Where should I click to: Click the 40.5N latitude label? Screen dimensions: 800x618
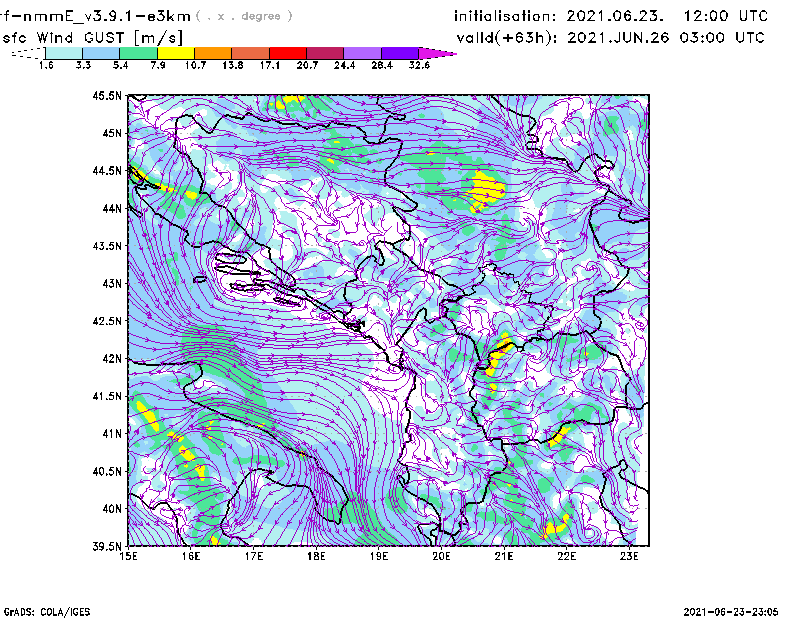pos(107,472)
